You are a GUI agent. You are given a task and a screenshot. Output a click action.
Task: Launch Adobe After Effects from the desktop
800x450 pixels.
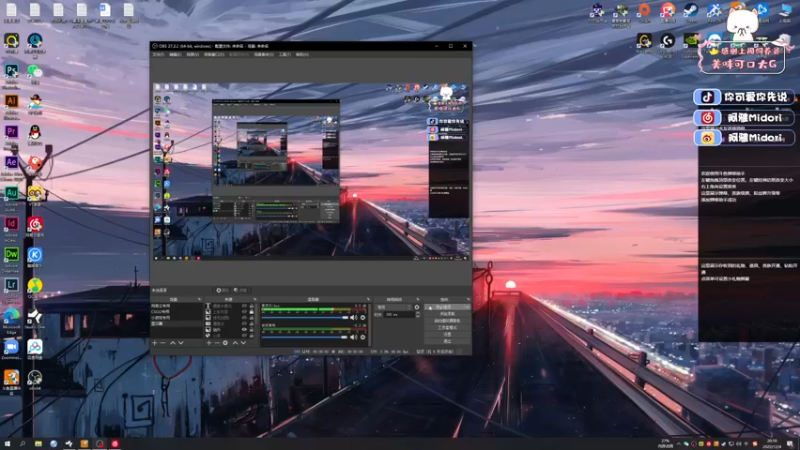[x=11, y=162]
